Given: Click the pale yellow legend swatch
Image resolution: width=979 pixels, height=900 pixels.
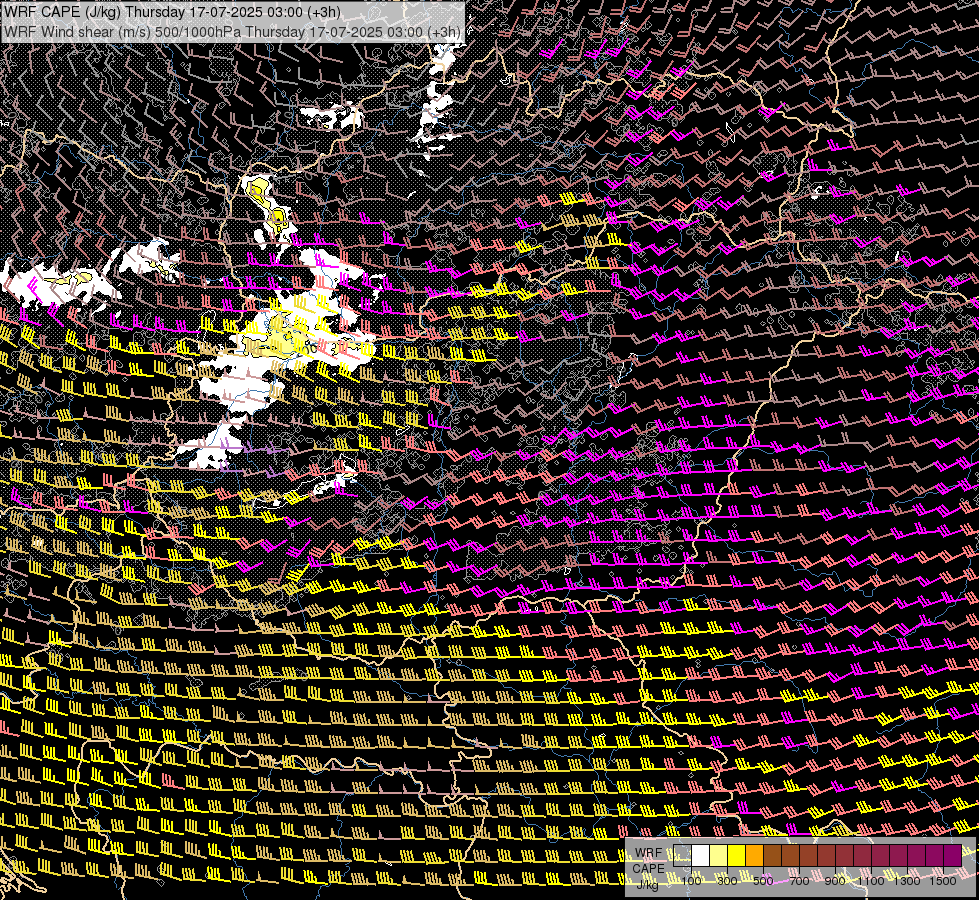Looking at the screenshot, I should [x=719, y=856].
